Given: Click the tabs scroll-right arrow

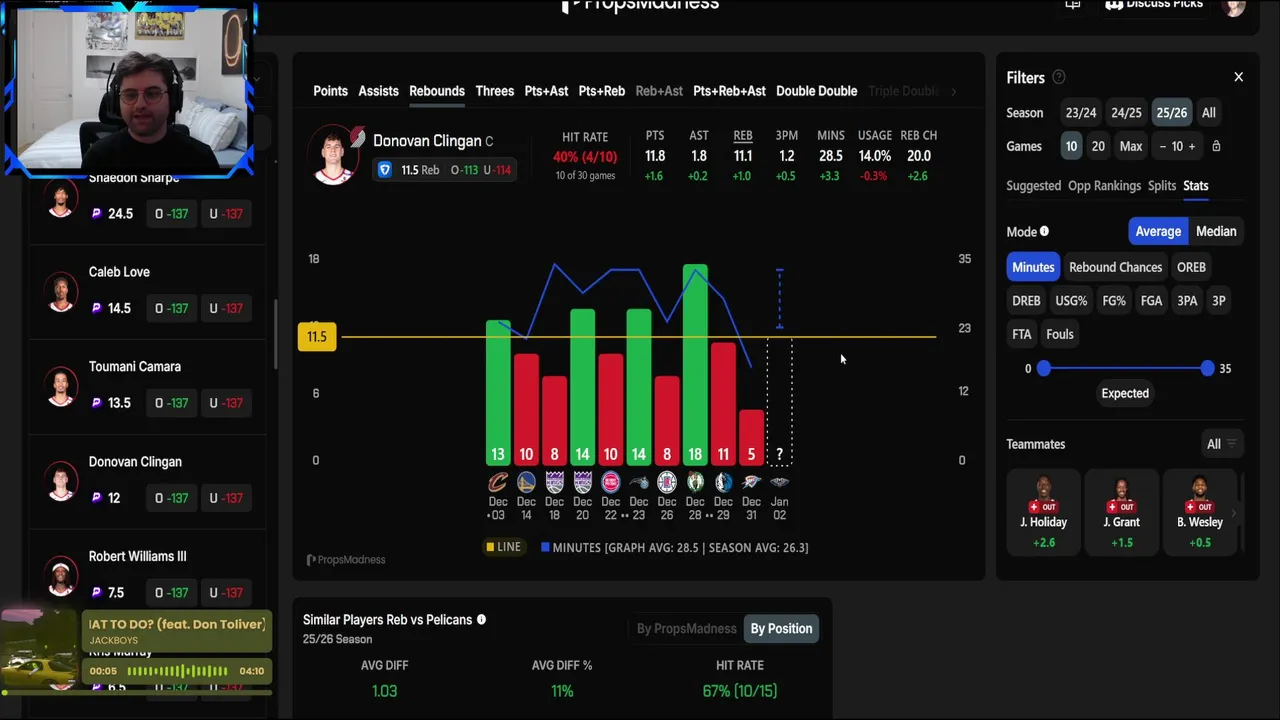Looking at the screenshot, I should point(953,91).
